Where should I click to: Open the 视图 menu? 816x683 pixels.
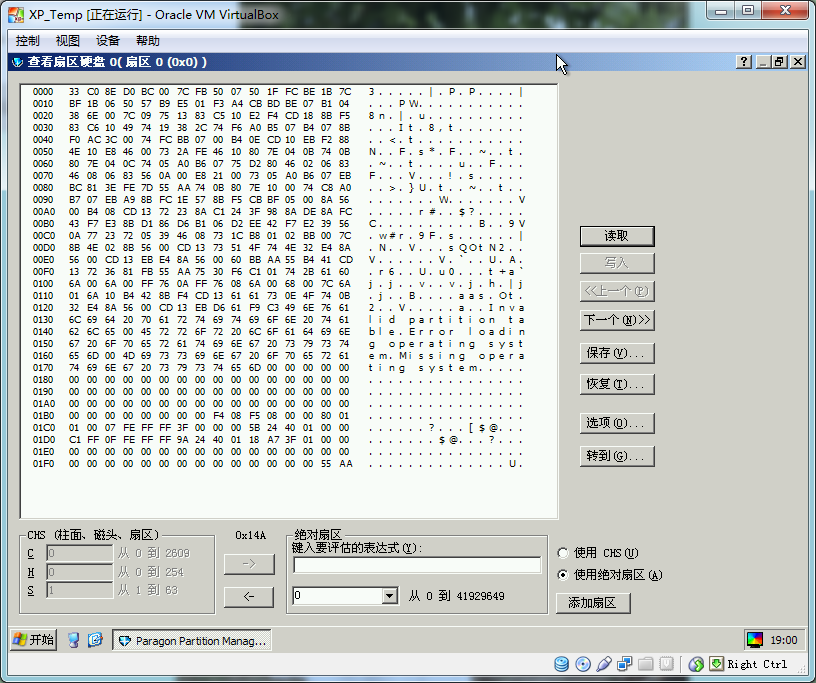click(67, 41)
